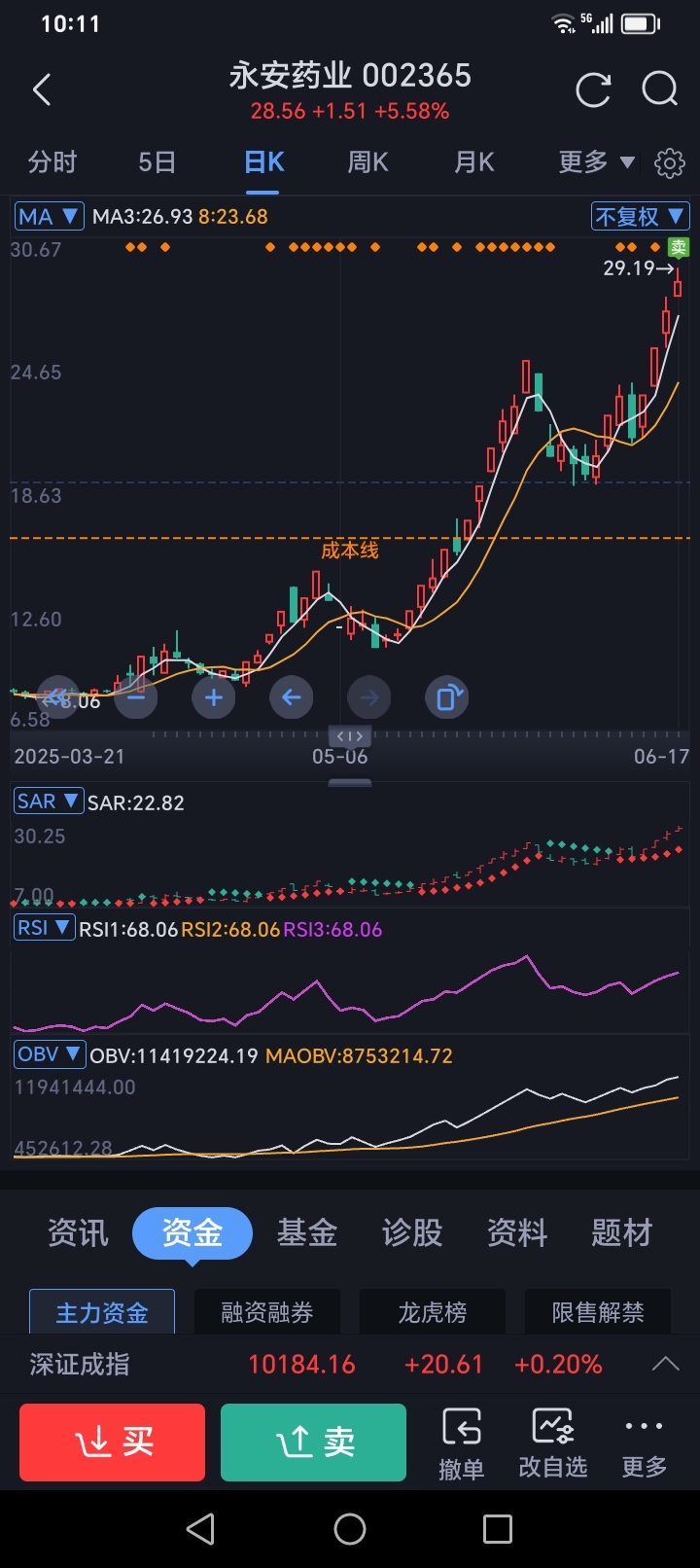
Task: Tap the green 卖 sell button
Action: pos(313,1443)
